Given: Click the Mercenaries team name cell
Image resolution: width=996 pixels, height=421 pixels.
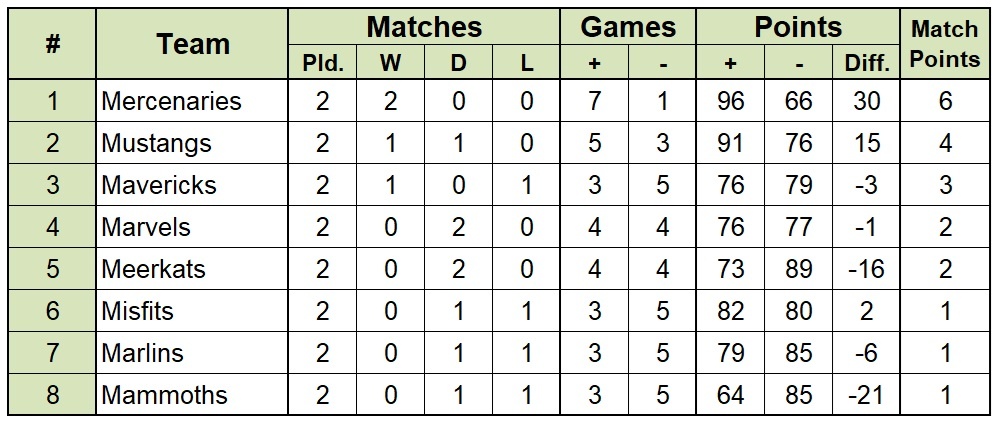Looking at the screenshot, I should [x=192, y=101].
